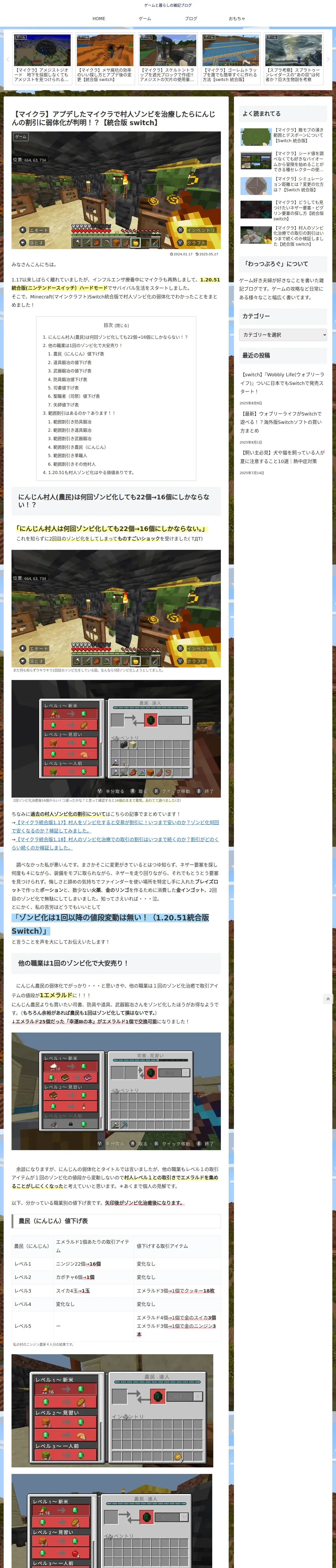
Task: Collapse the table of contents via 閉じる
Action: (121, 326)
